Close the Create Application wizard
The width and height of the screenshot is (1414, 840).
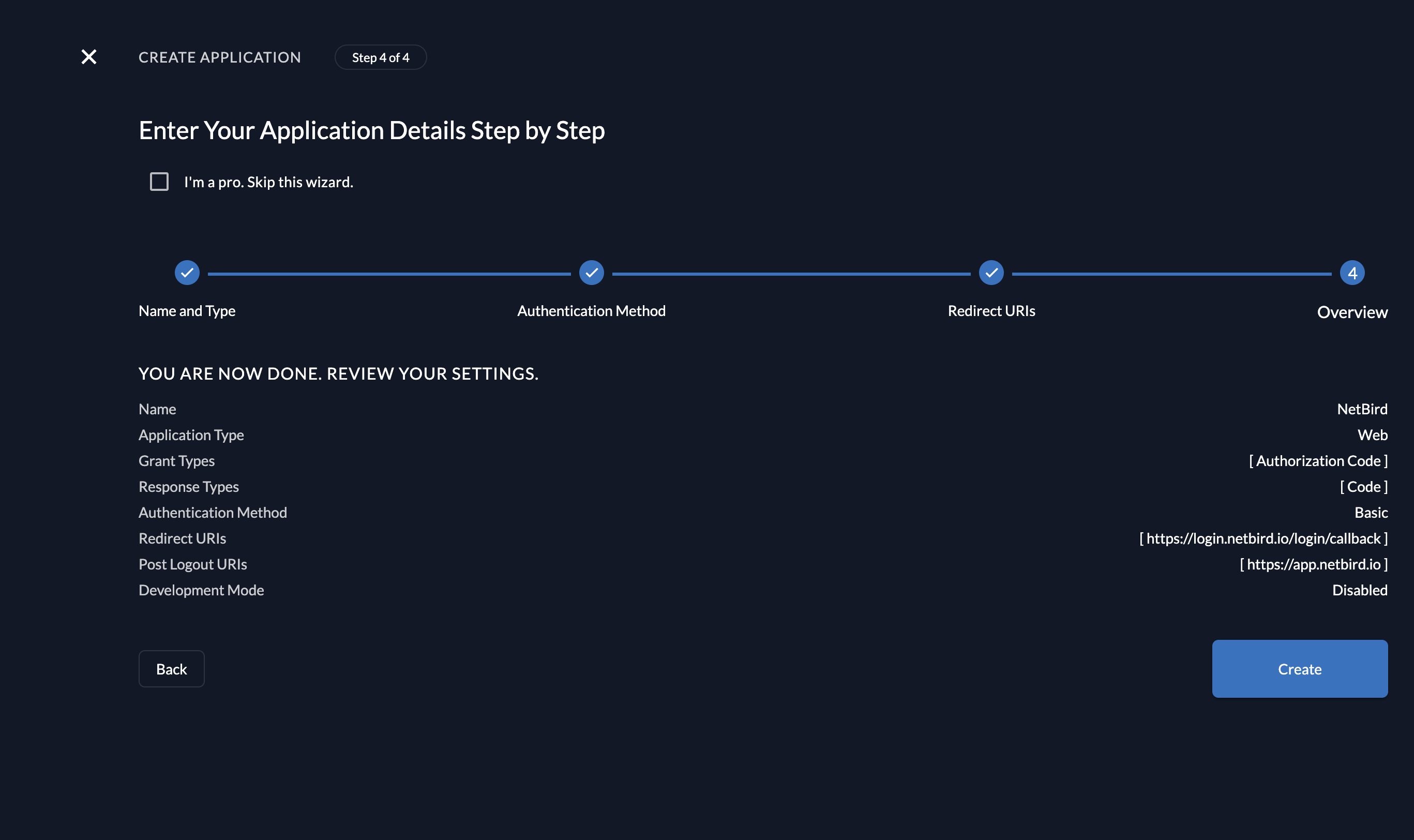89,57
